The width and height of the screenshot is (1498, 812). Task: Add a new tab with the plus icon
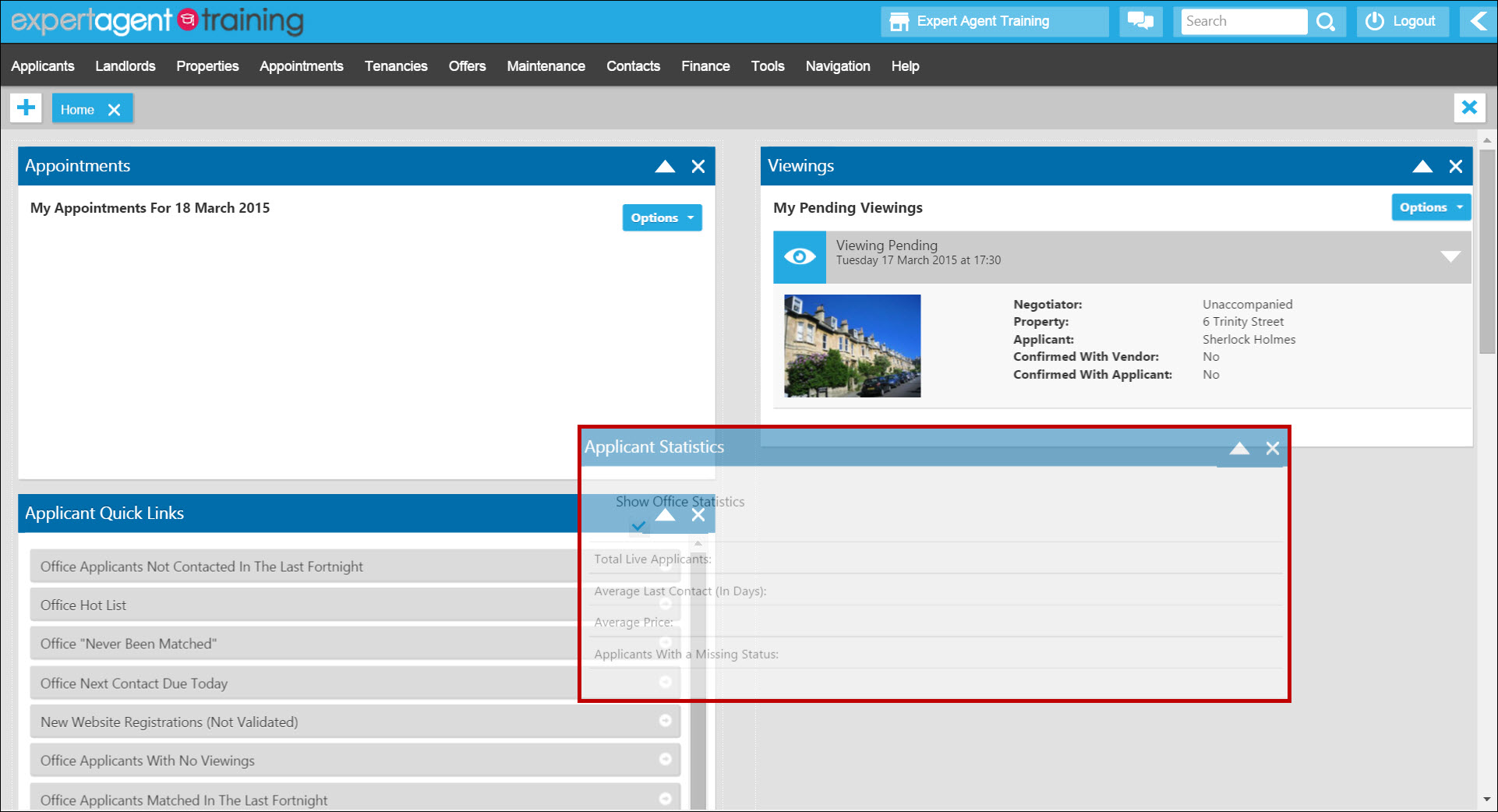tap(26, 108)
